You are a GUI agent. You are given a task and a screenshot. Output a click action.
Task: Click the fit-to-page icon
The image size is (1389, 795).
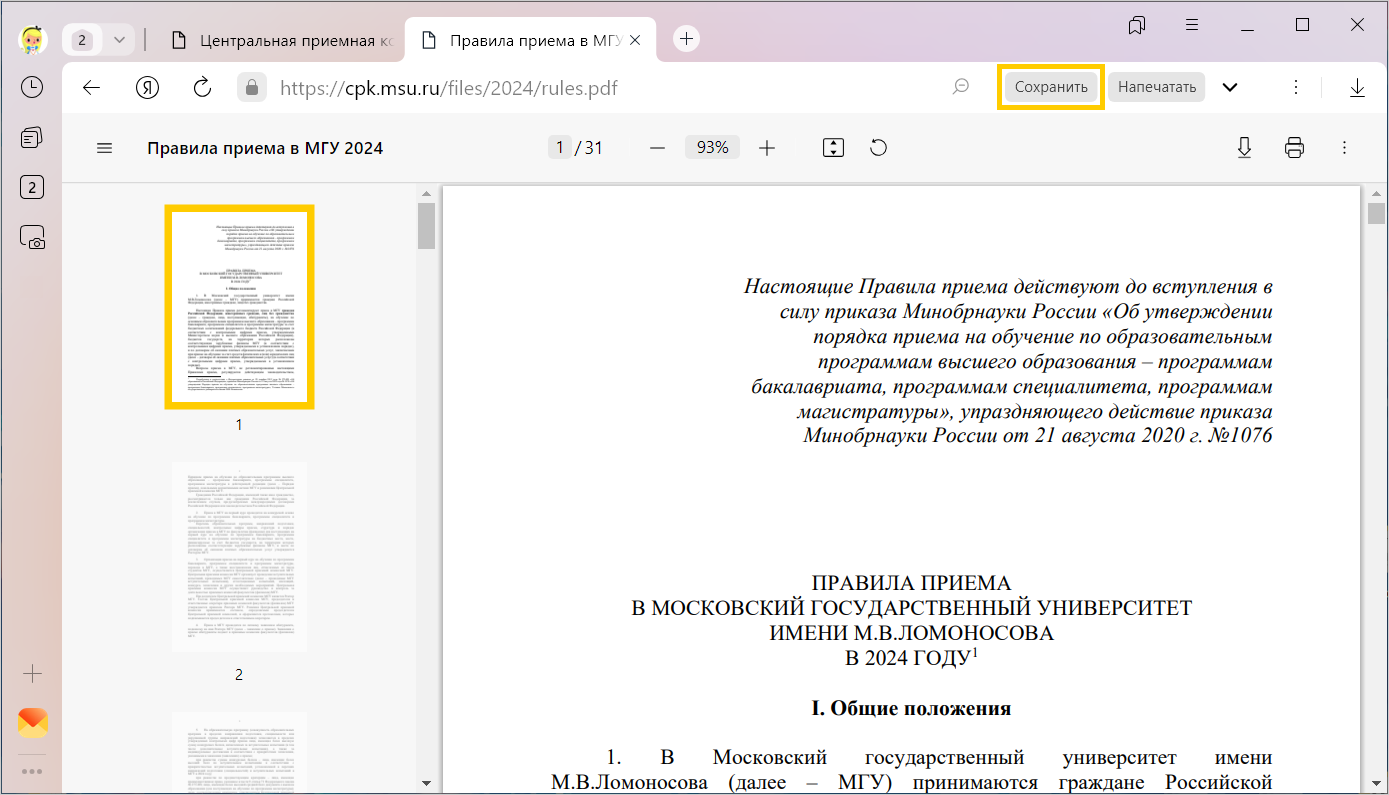tap(833, 148)
